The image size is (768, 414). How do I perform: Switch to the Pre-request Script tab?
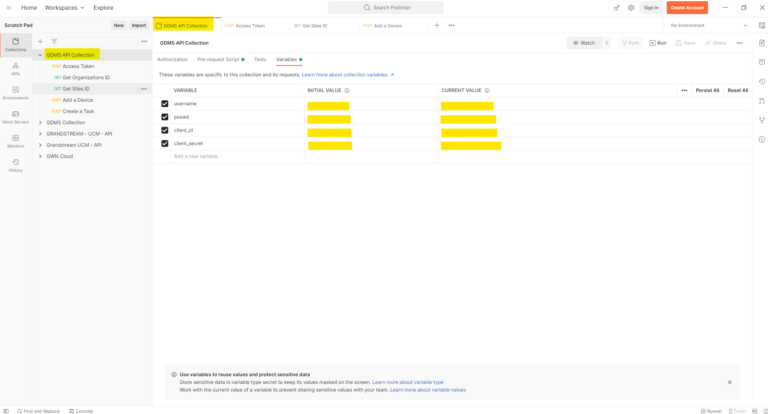pyautogui.click(x=221, y=59)
